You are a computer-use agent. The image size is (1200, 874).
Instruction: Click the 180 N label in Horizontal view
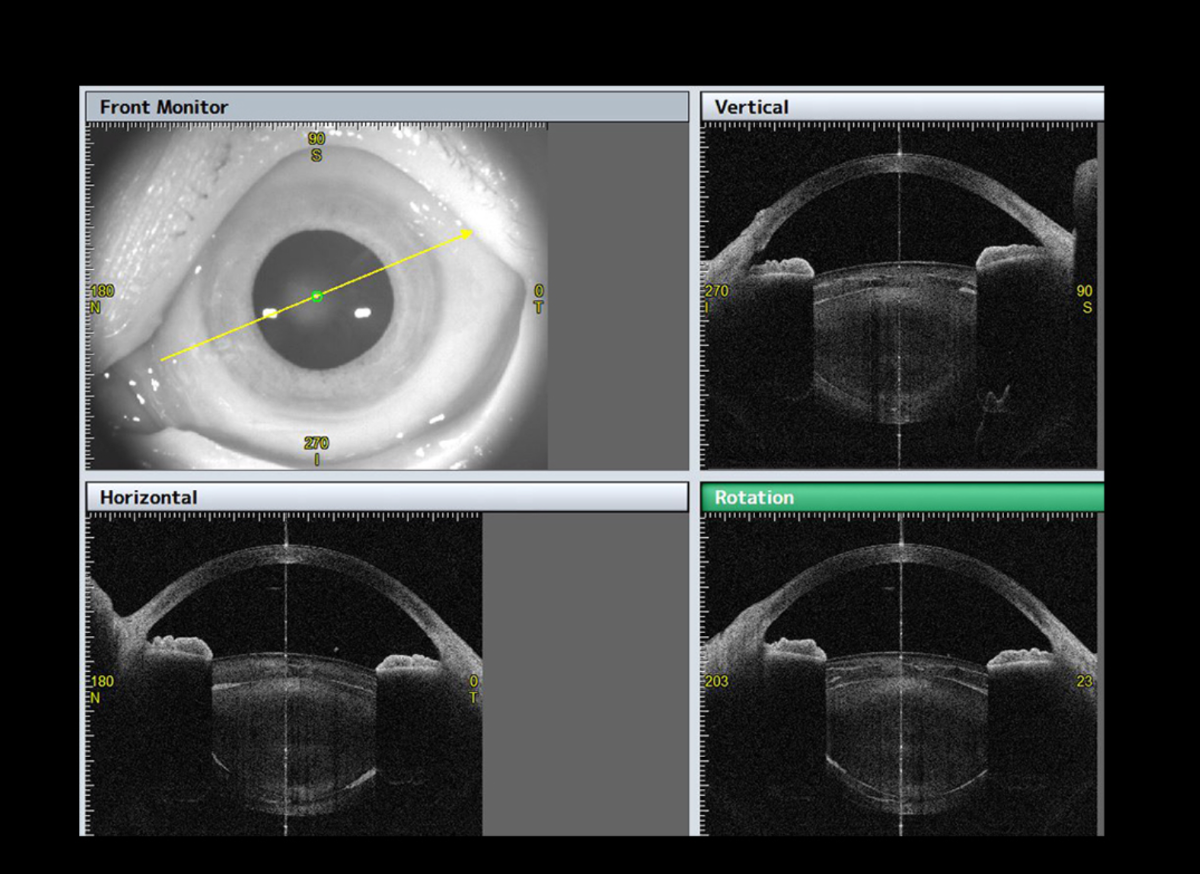(x=101, y=689)
